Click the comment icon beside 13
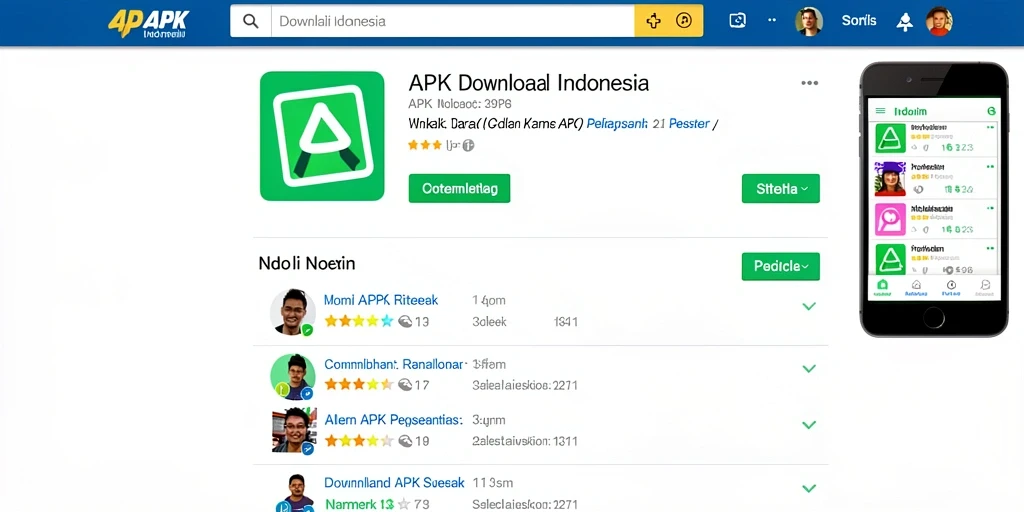 pos(404,321)
